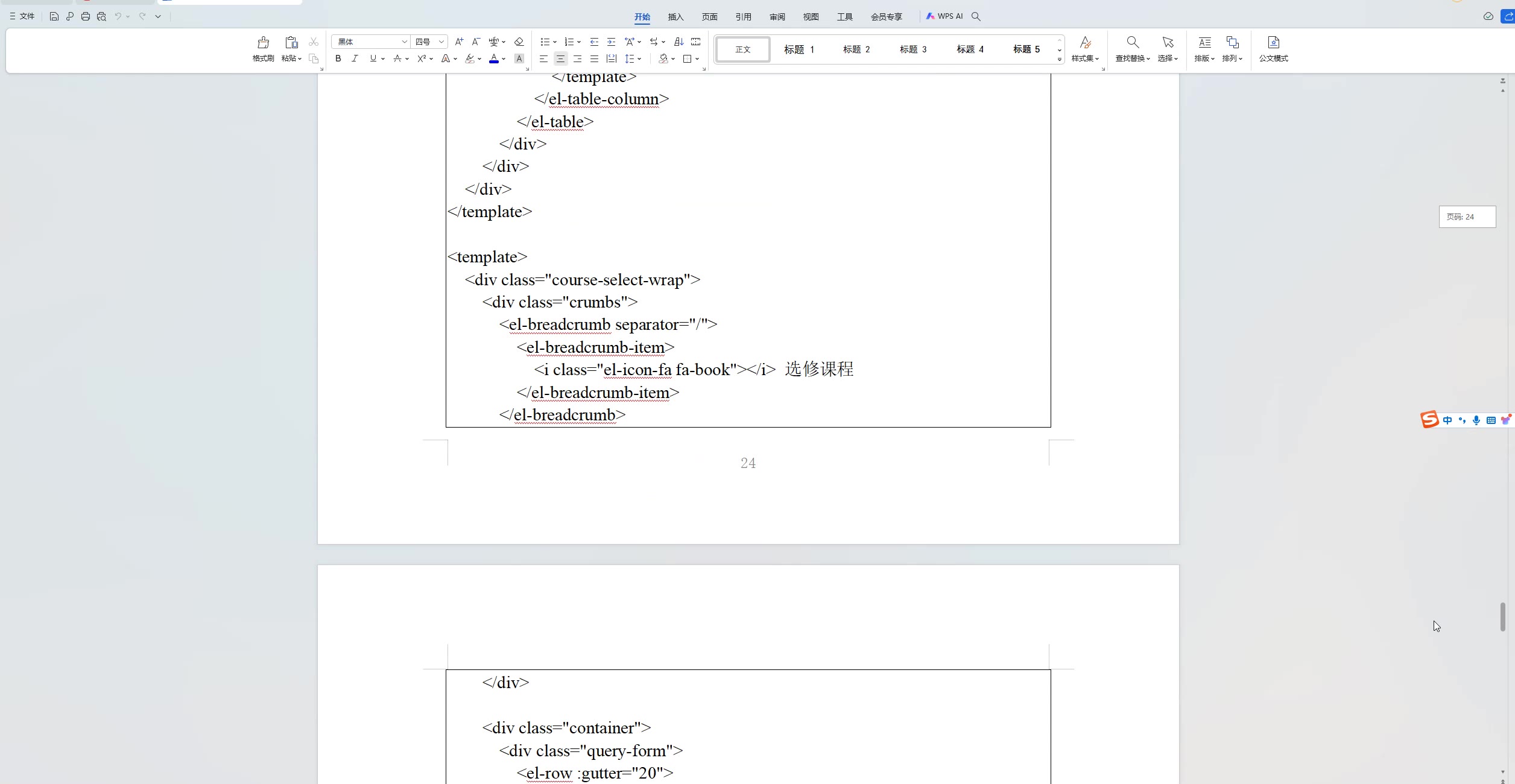Click the Style Set (样式集) icon
Screen dimensions: 1515x784
(x=1085, y=42)
